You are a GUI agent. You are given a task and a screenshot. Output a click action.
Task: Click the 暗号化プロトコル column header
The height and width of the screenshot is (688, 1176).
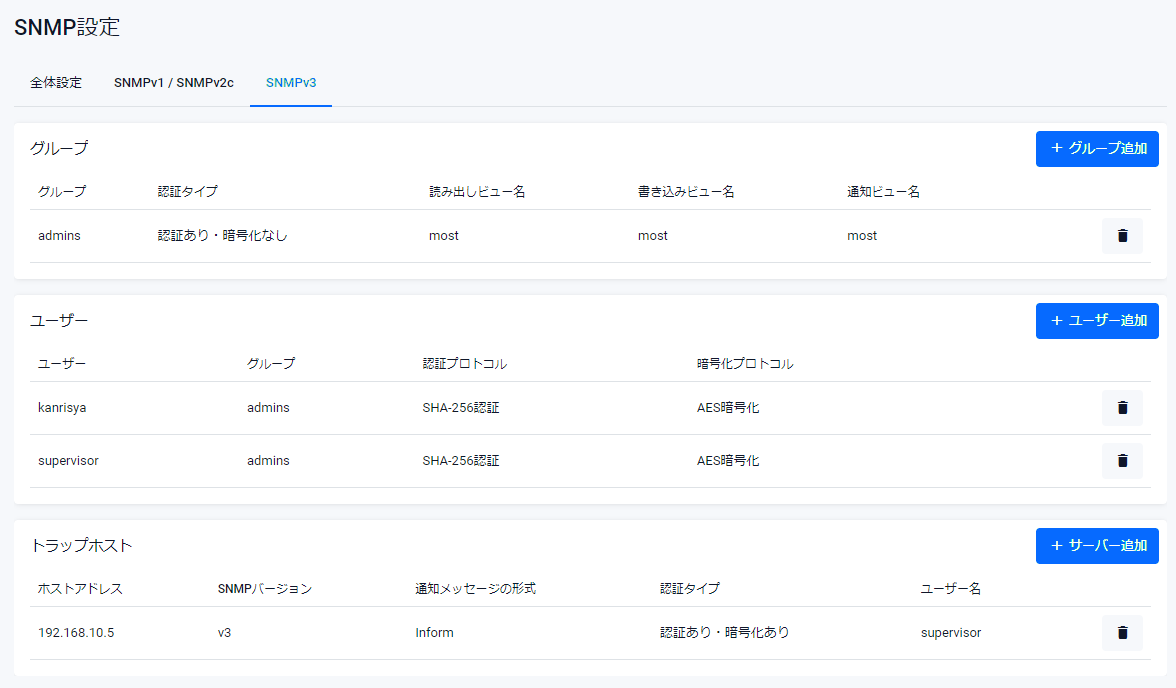[745, 364]
